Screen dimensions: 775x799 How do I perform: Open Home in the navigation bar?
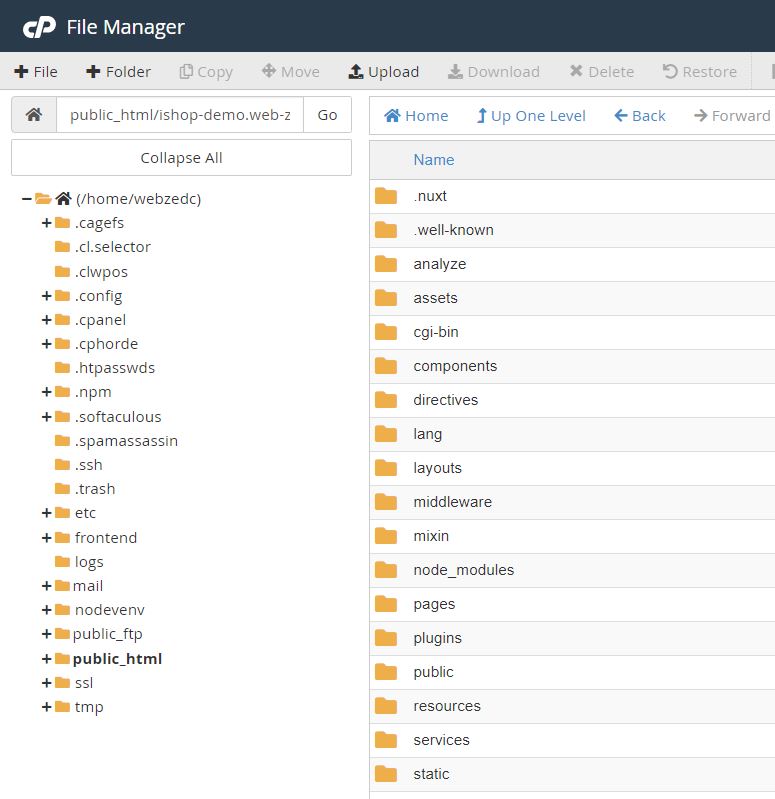pos(416,116)
